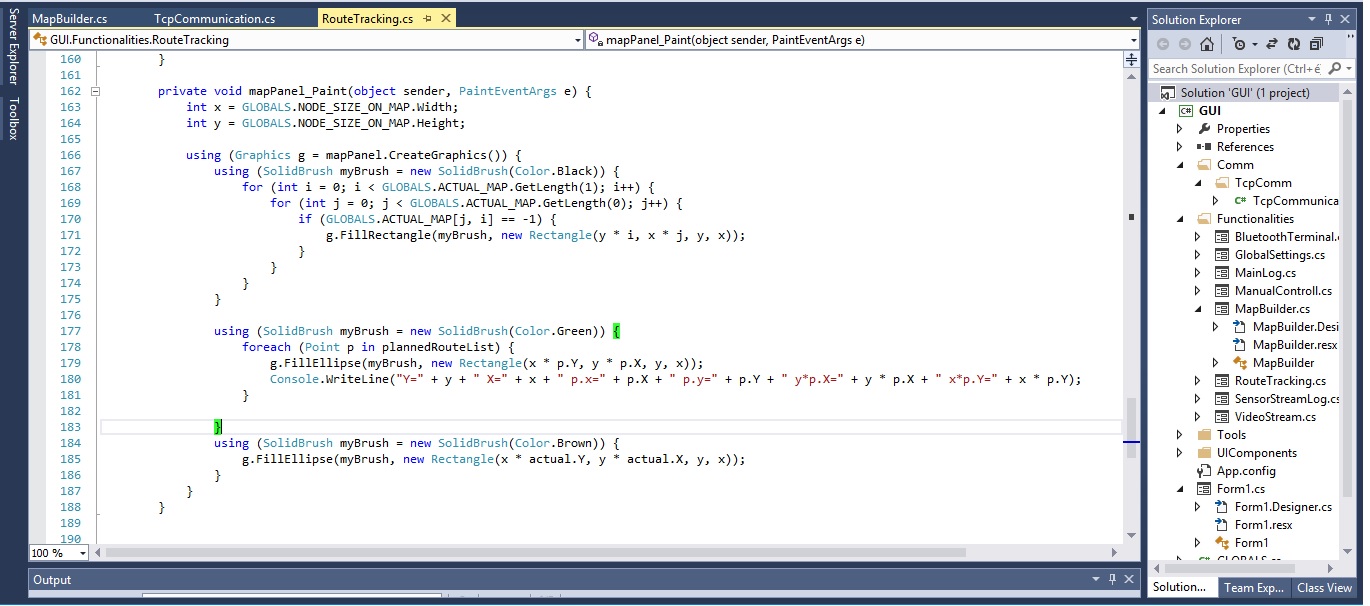1370x606 pixels.
Task: Open the Server Explorer side panel
Action: 13,47
